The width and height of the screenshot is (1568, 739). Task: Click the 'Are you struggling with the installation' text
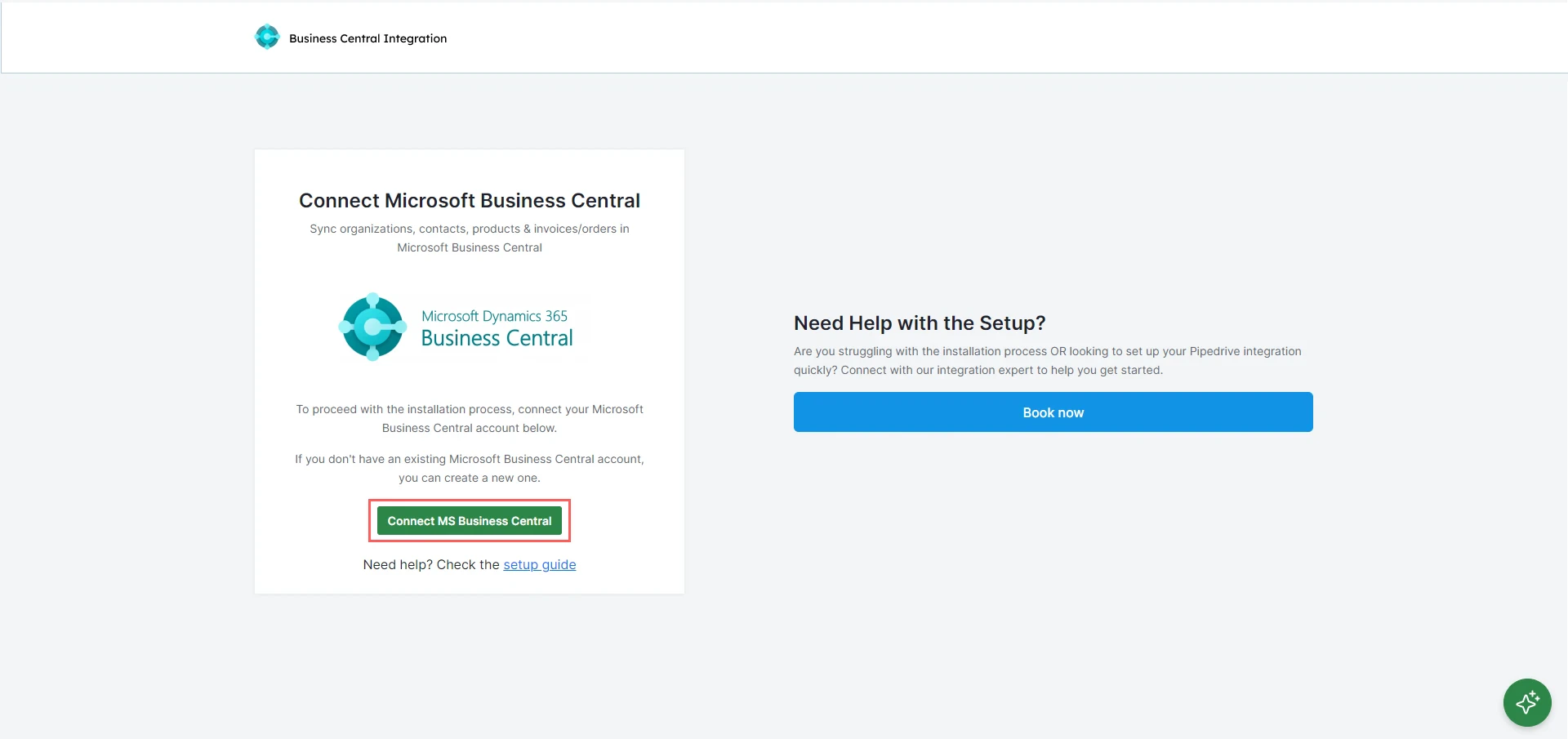[1048, 360]
